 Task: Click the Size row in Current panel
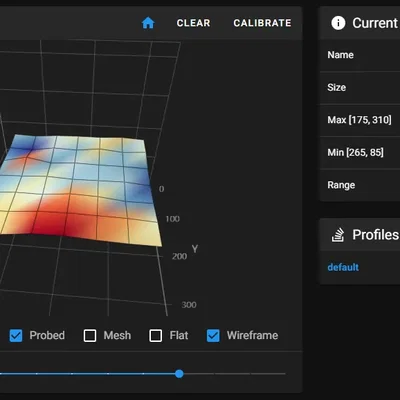(x=360, y=88)
